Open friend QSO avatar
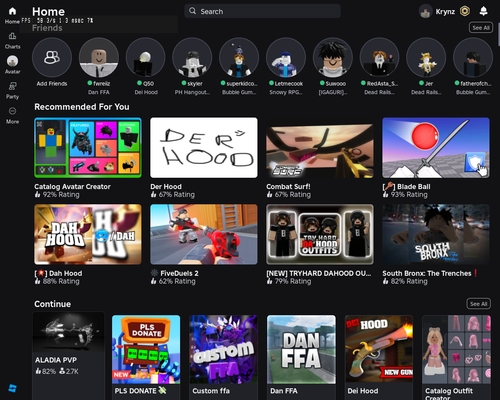The image size is (500, 400). [x=145, y=57]
